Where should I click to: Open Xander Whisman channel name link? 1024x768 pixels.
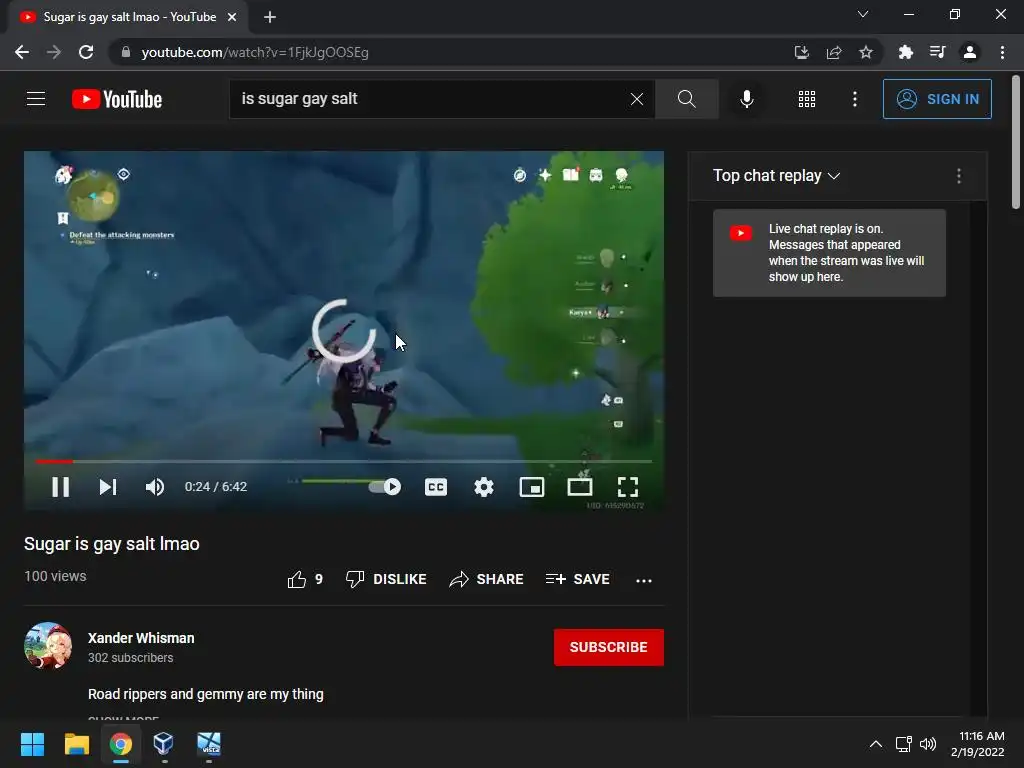click(141, 638)
